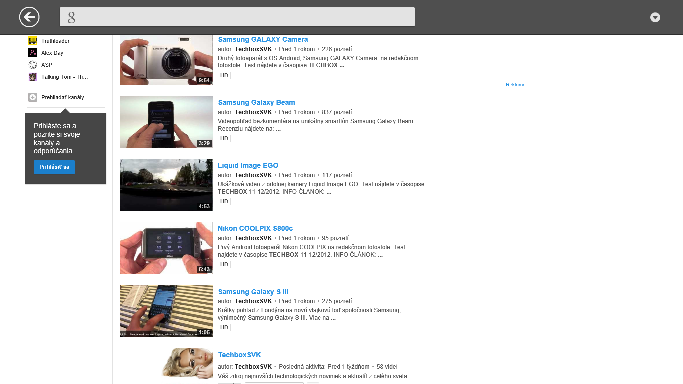Open the Samsung Galaxy Beam video title
The width and height of the screenshot is (683, 384).
(x=257, y=103)
